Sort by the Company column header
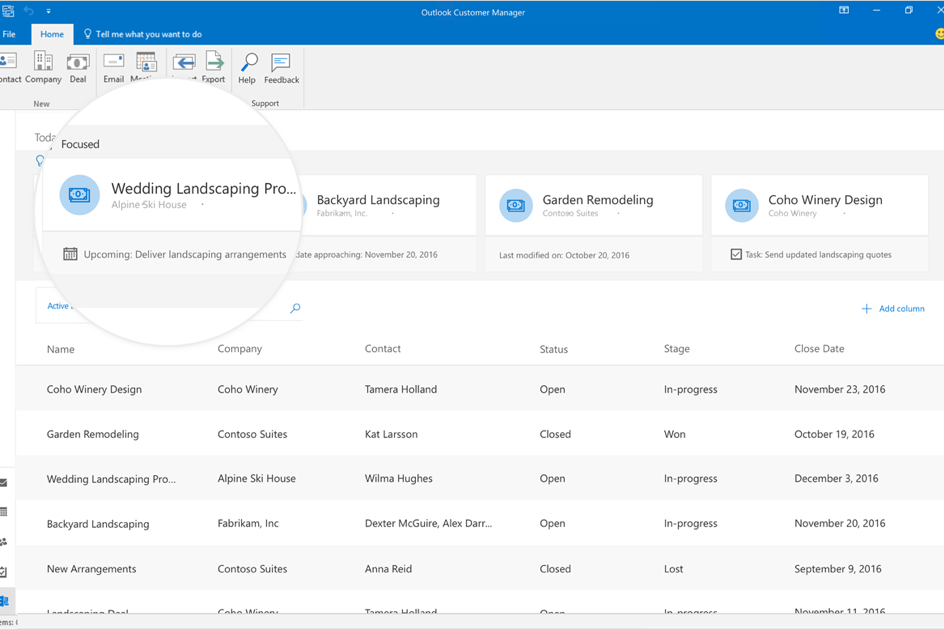The image size is (944, 630). [240, 349]
